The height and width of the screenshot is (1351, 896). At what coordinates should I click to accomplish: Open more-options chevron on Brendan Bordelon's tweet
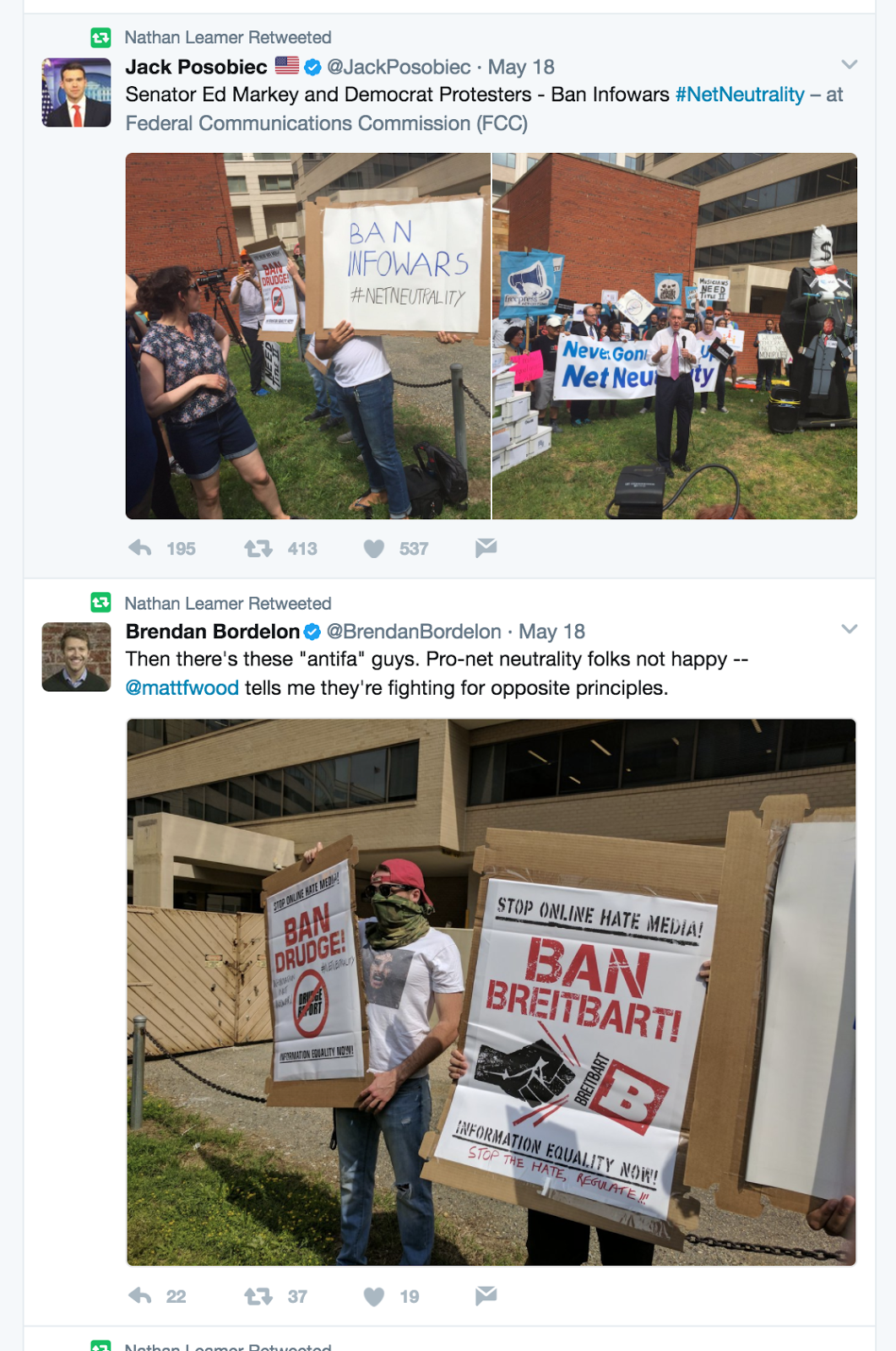tap(850, 629)
